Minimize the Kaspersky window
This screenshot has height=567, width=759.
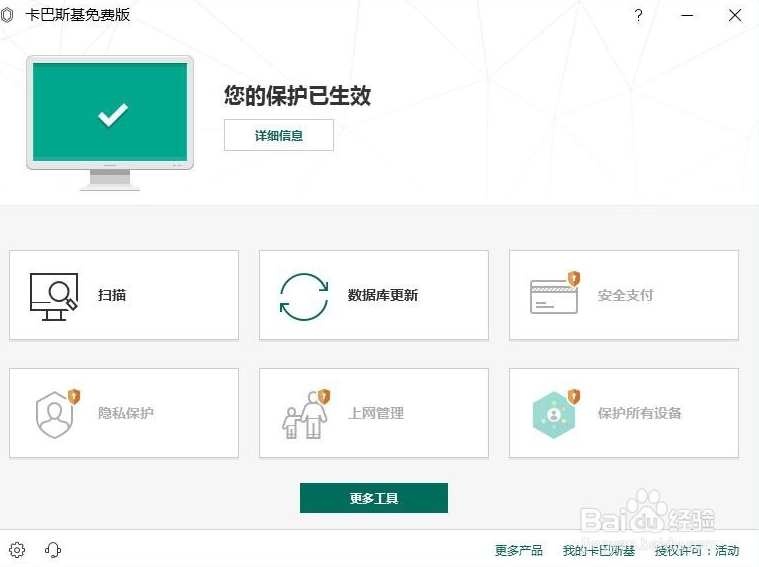[687, 15]
